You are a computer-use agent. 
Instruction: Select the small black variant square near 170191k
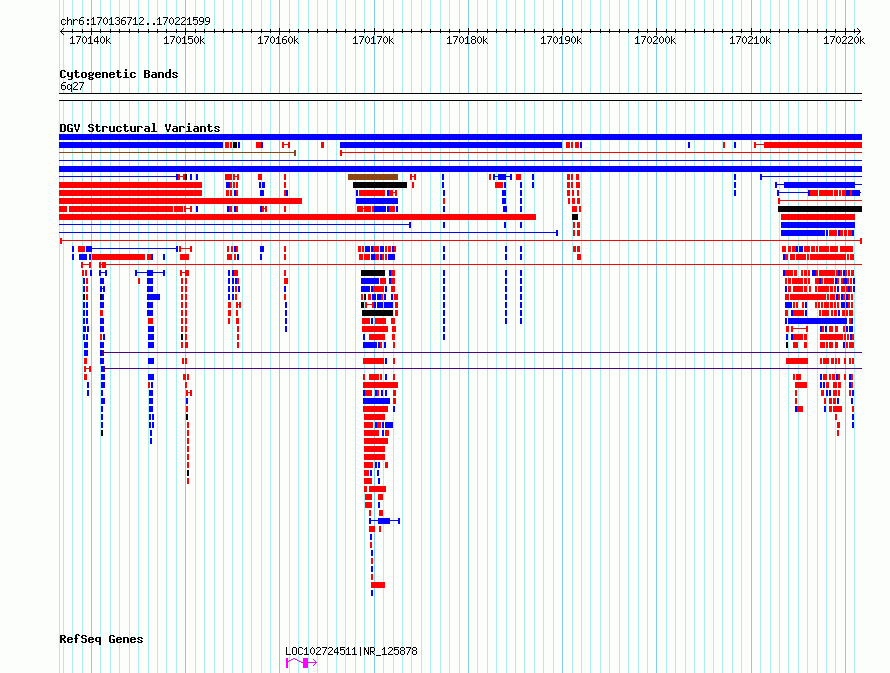(575, 217)
